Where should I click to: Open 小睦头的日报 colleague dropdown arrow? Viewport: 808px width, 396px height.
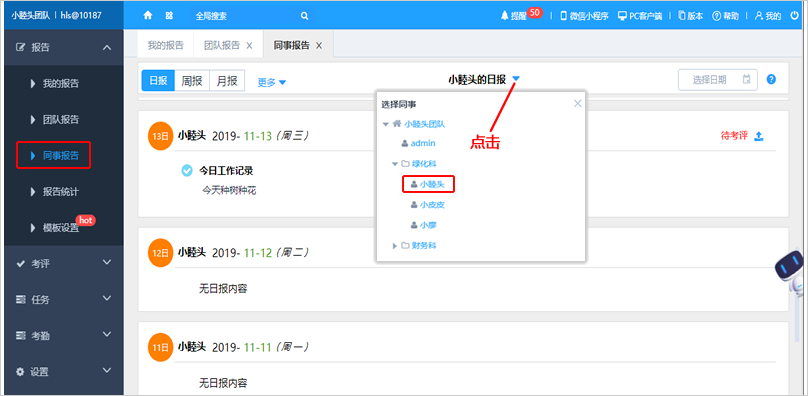516,79
